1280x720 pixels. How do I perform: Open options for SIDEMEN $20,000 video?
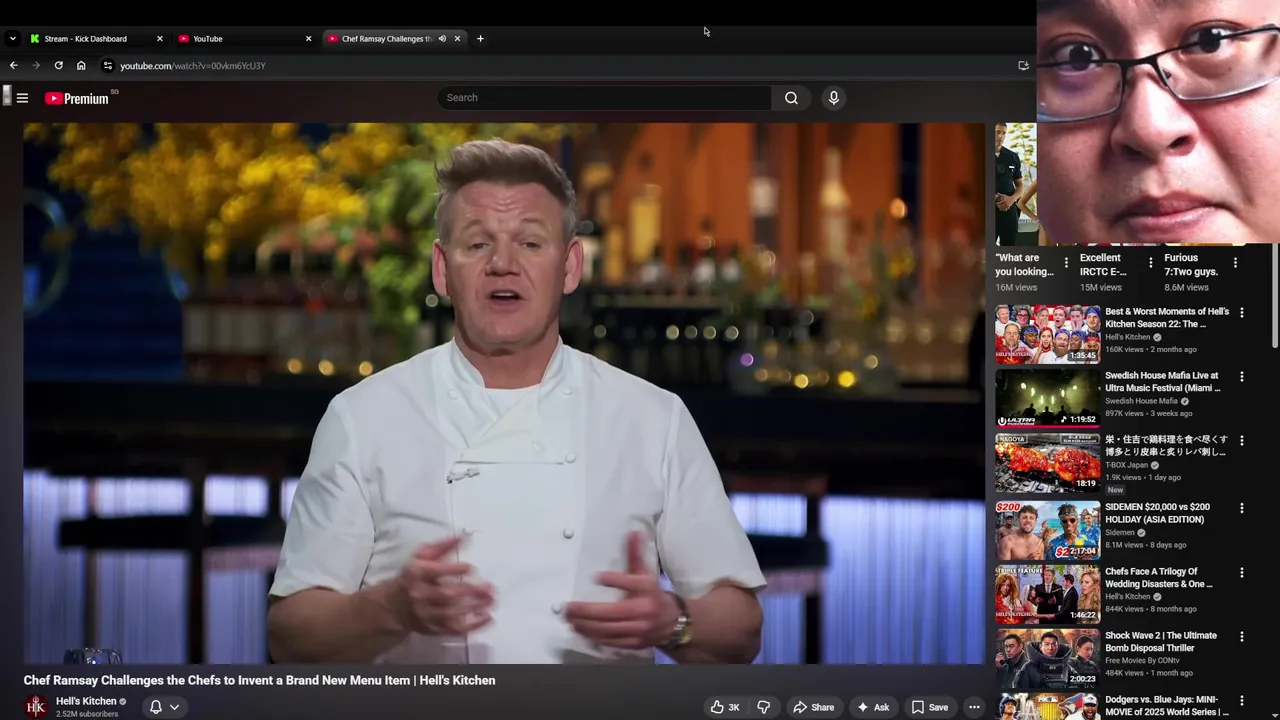point(1242,508)
